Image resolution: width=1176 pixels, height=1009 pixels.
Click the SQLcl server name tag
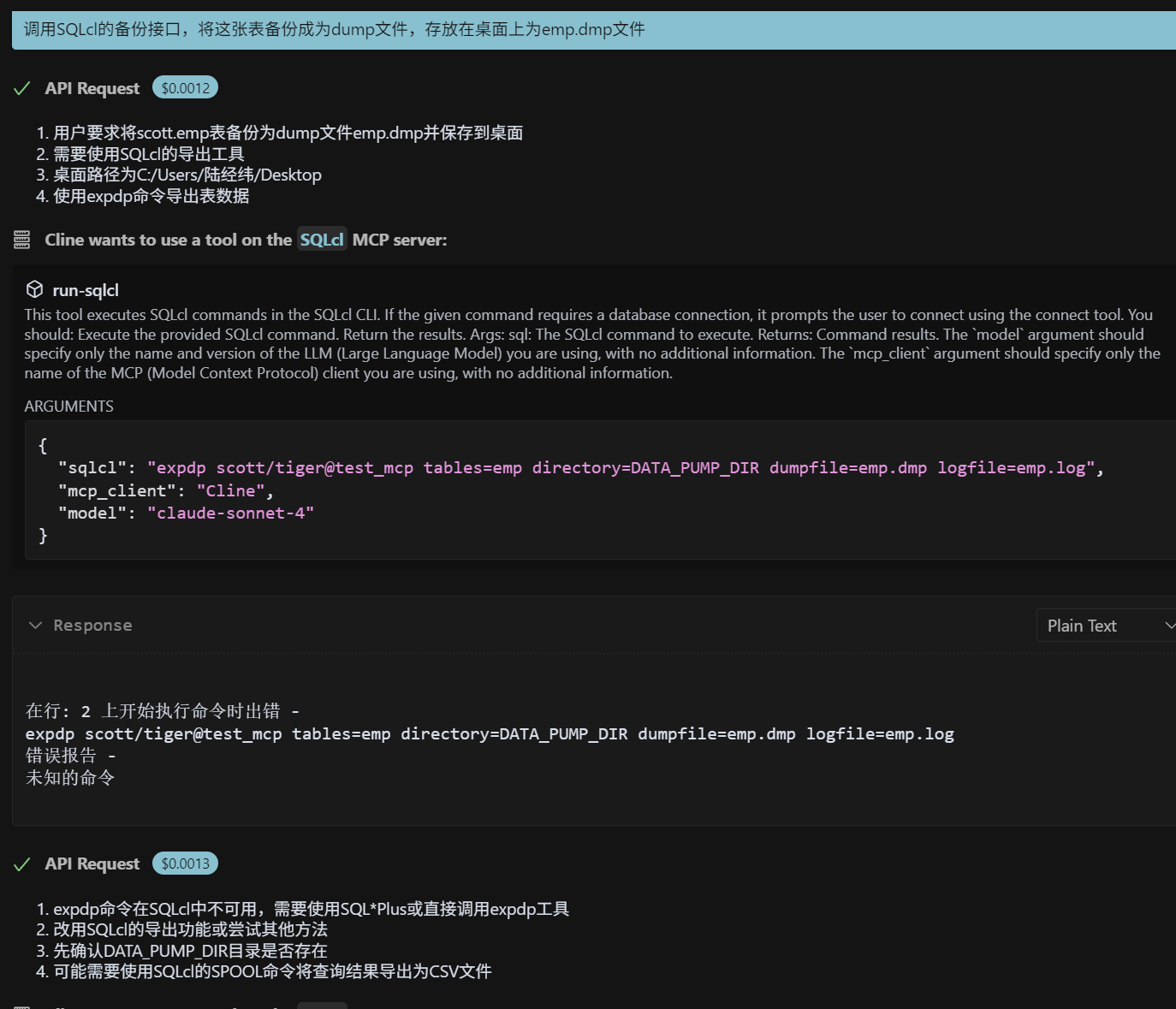click(x=322, y=240)
